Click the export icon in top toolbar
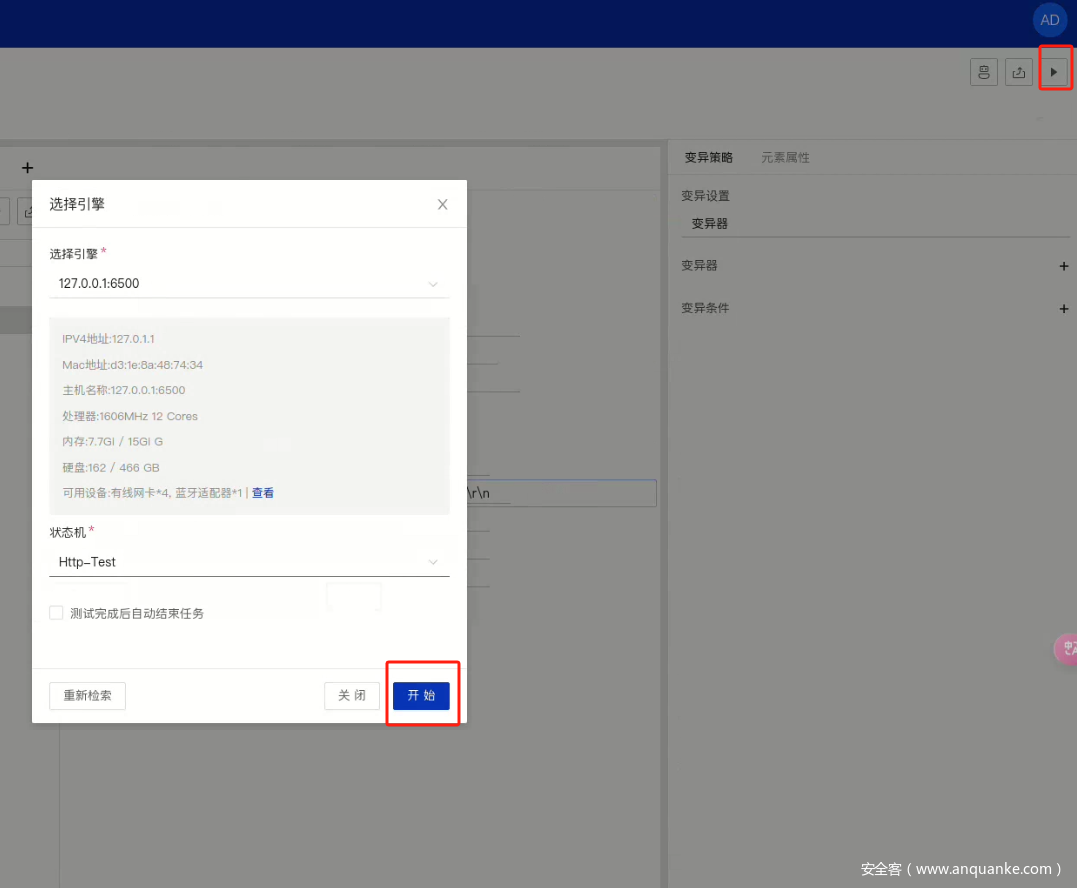This screenshot has height=888, width=1077. 1018,72
